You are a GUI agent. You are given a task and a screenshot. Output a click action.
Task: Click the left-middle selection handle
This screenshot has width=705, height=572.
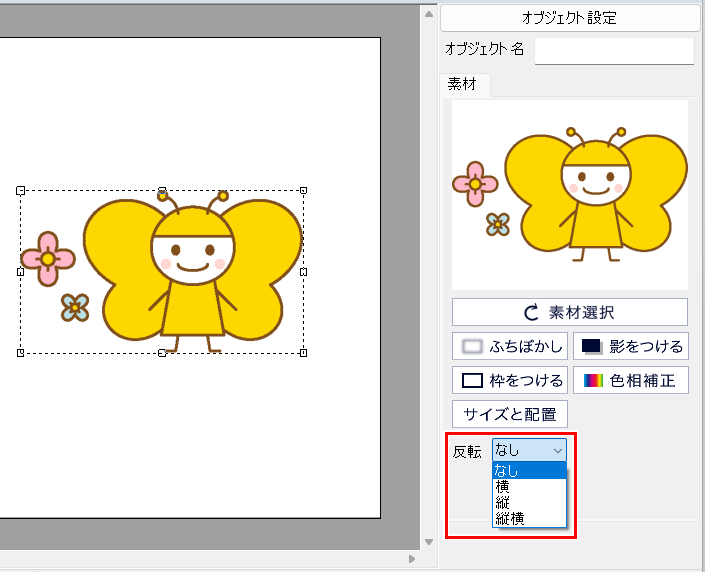20,272
